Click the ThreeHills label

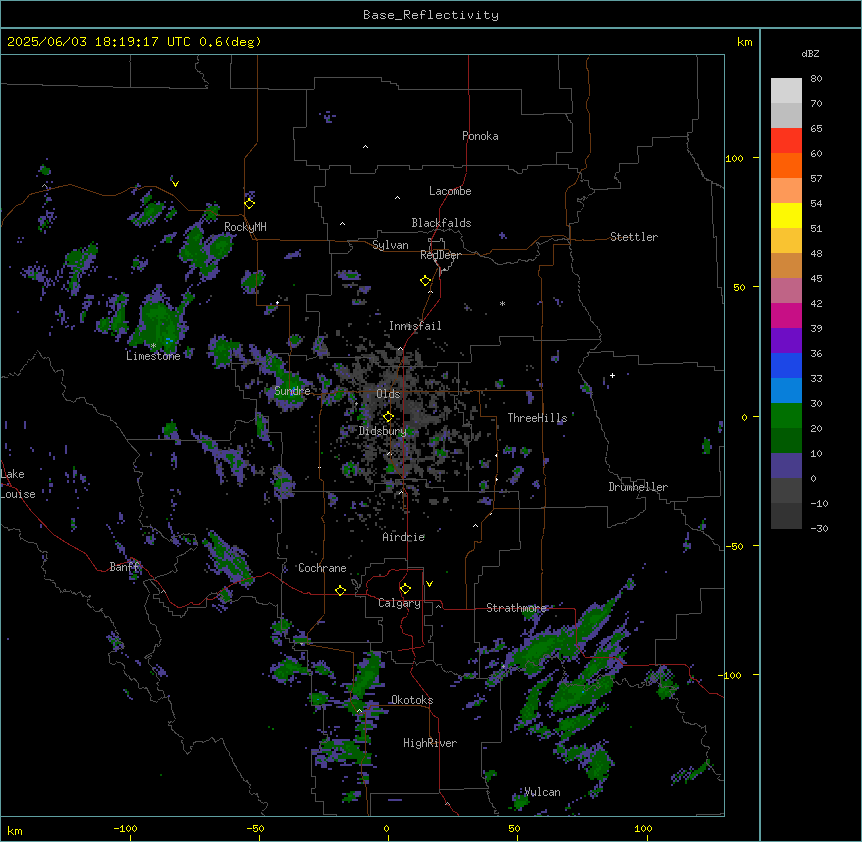[x=537, y=418]
